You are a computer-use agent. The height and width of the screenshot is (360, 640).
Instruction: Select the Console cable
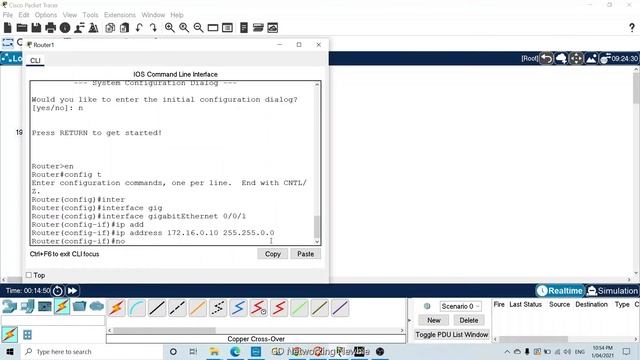(137, 308)
